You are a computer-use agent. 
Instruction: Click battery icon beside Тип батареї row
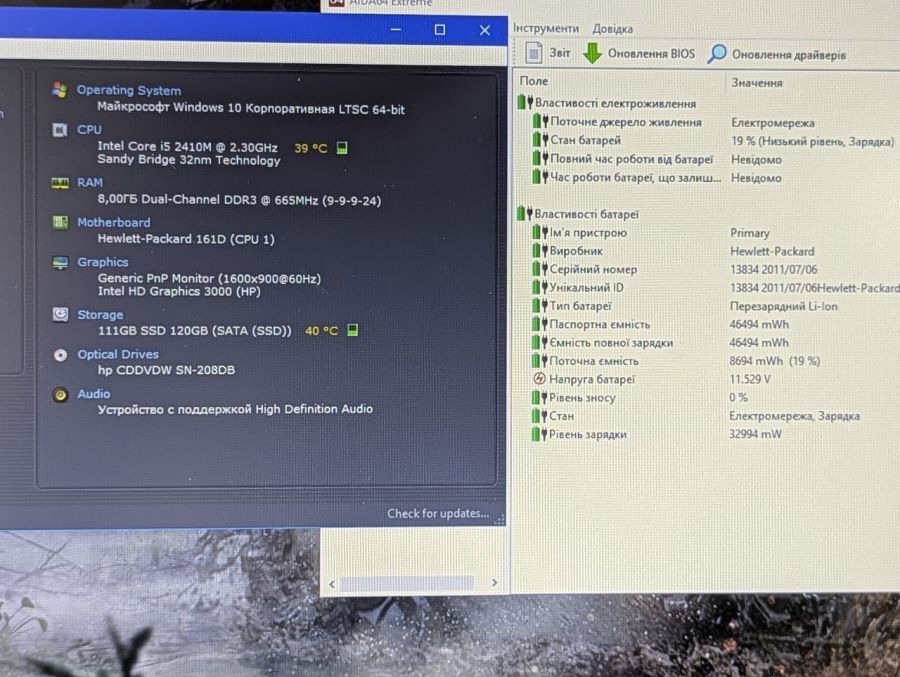pyautogui.click(x=540, y=305)
